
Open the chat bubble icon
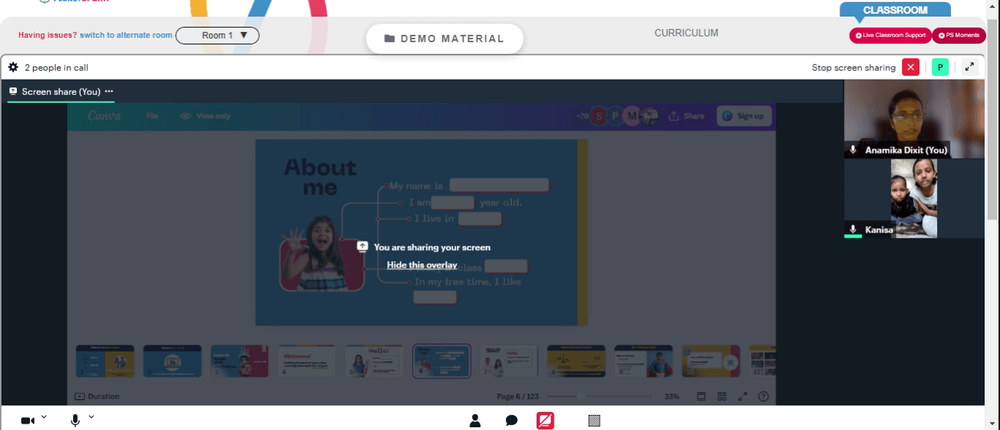click(x=511, y=420)
